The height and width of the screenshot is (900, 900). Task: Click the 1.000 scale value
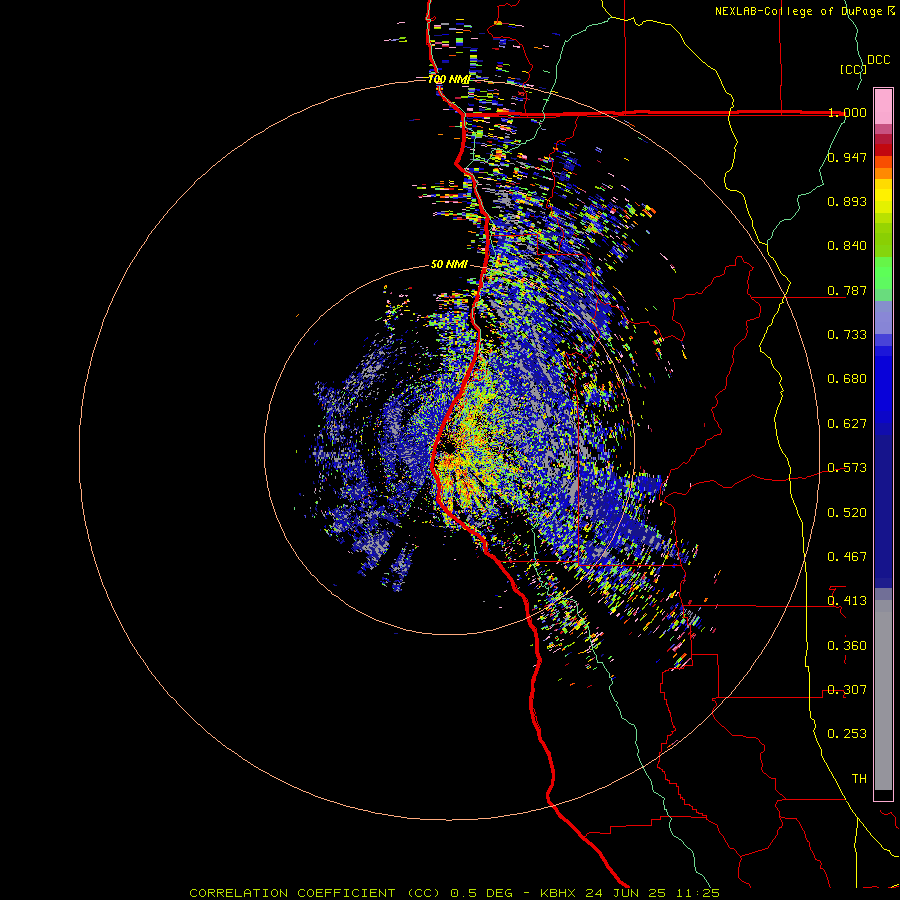[847, 112]
